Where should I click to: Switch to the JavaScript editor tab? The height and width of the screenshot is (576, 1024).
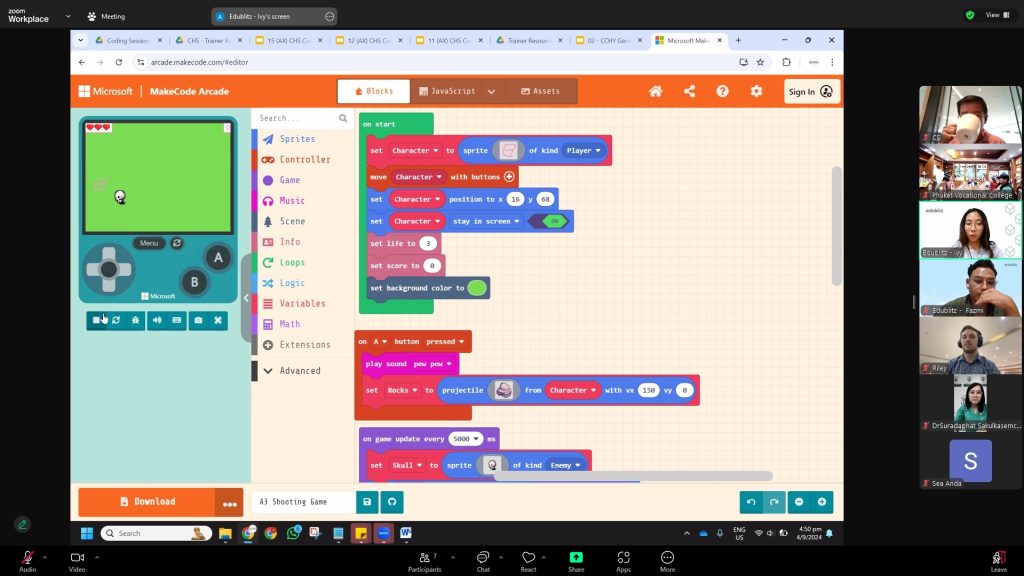click(x=447, y=91)
